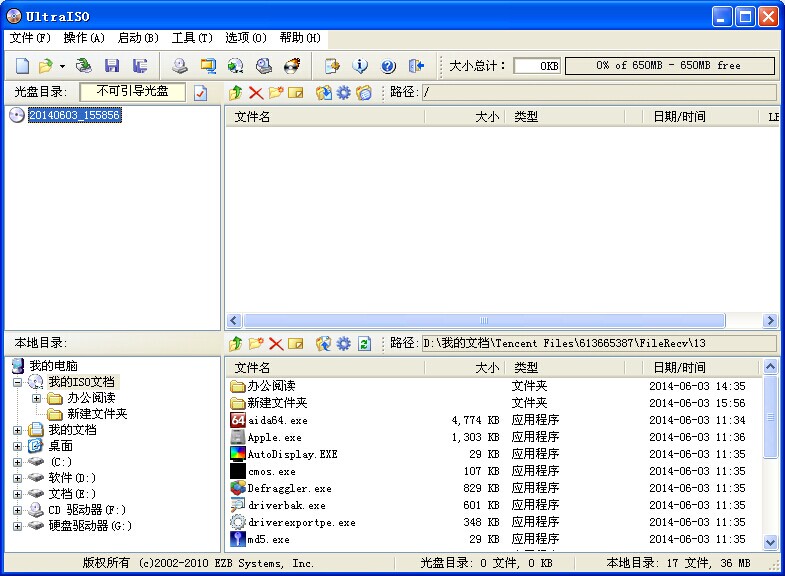
Task: Click the Save floppy disk icon
Action: [x=112, y=66]
